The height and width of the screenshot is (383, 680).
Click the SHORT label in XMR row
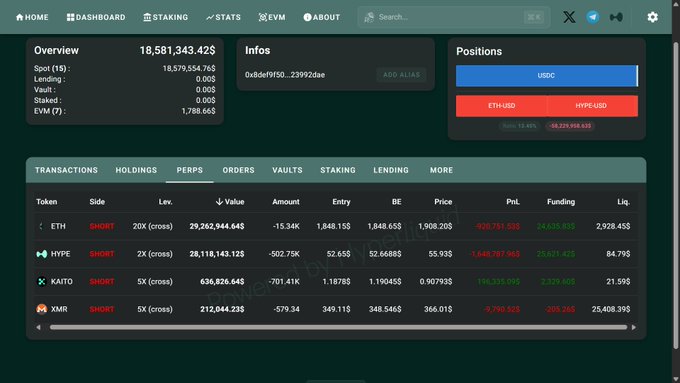[x=102, y=309]
